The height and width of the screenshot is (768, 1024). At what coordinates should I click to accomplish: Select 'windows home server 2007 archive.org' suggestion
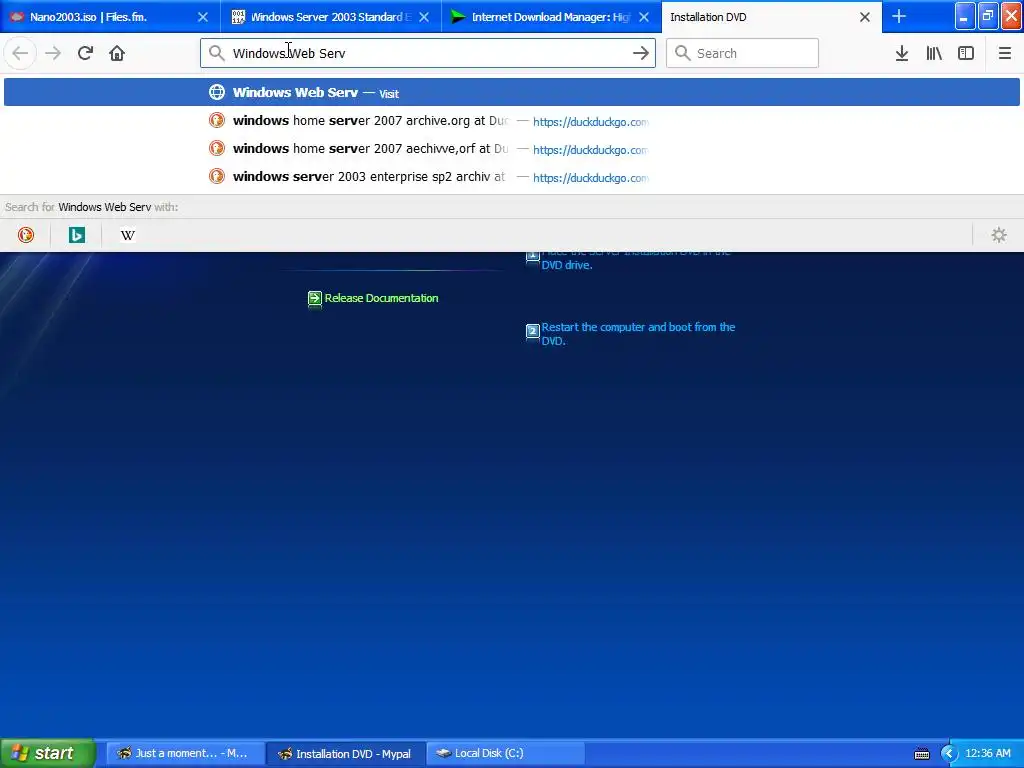click(x=511, y=121)
